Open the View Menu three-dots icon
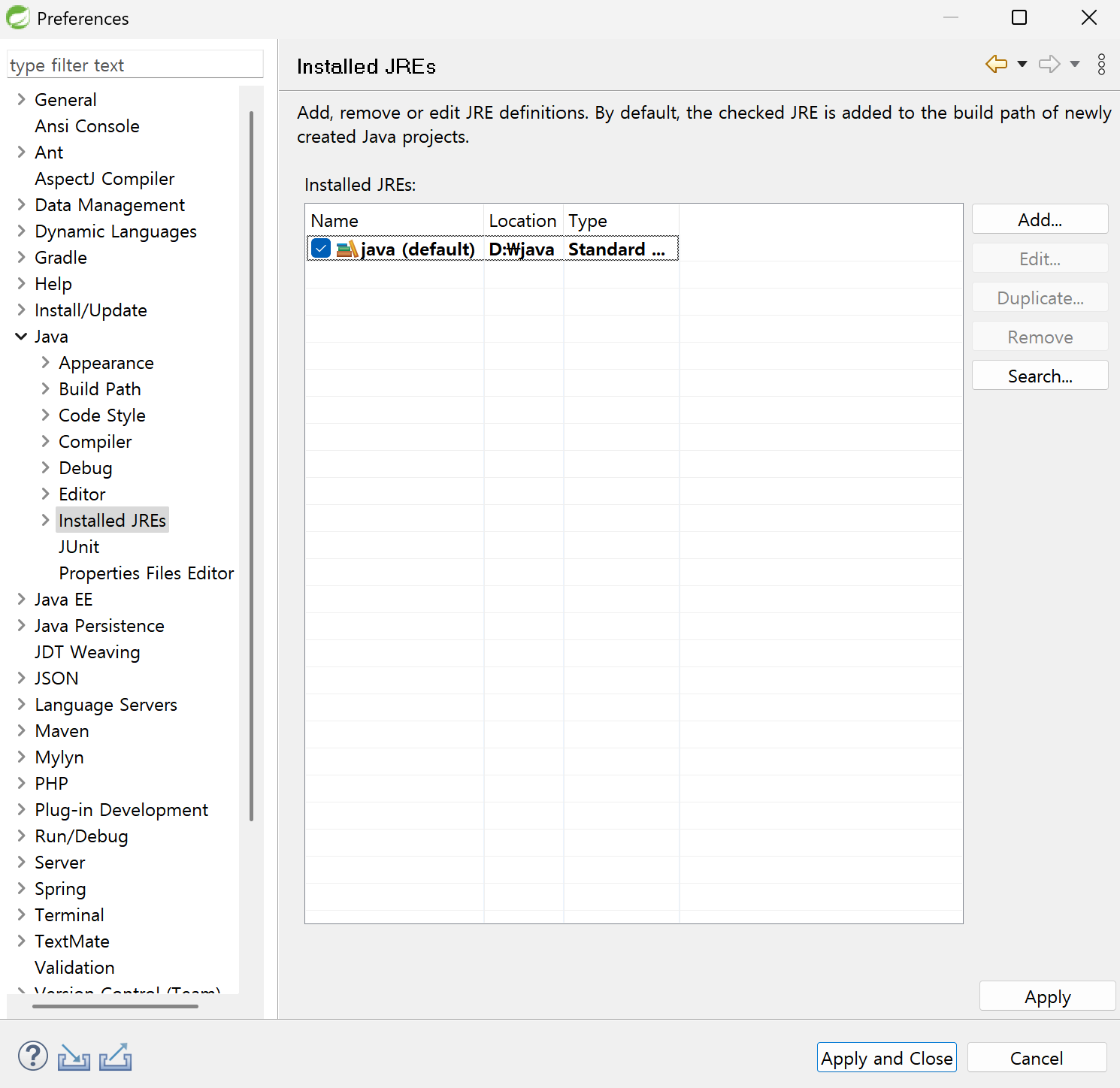This screenshot has width=1120, height=1088. [1101, 64]
